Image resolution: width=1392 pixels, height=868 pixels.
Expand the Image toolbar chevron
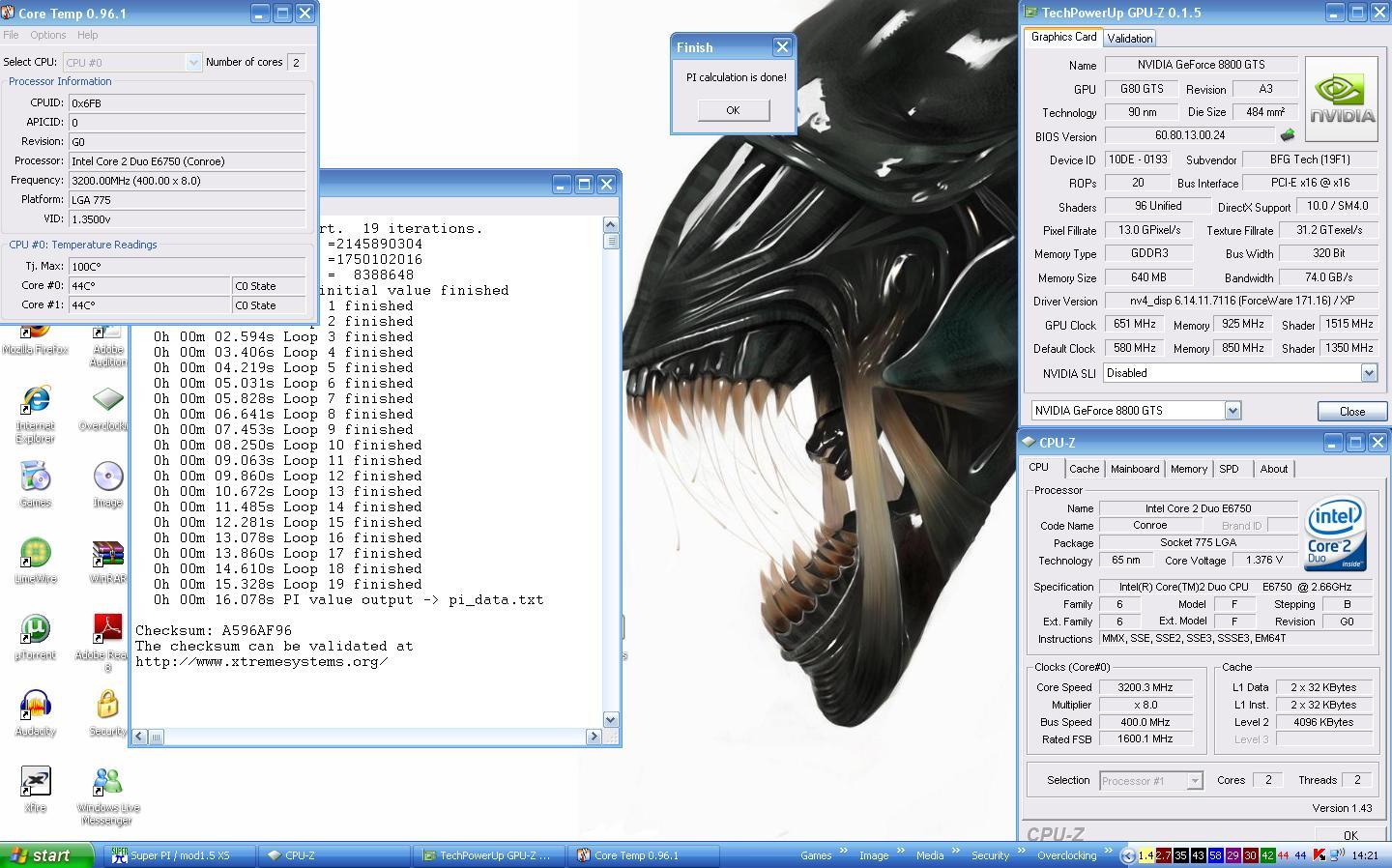pyautogui.click(x=899, y=852)
